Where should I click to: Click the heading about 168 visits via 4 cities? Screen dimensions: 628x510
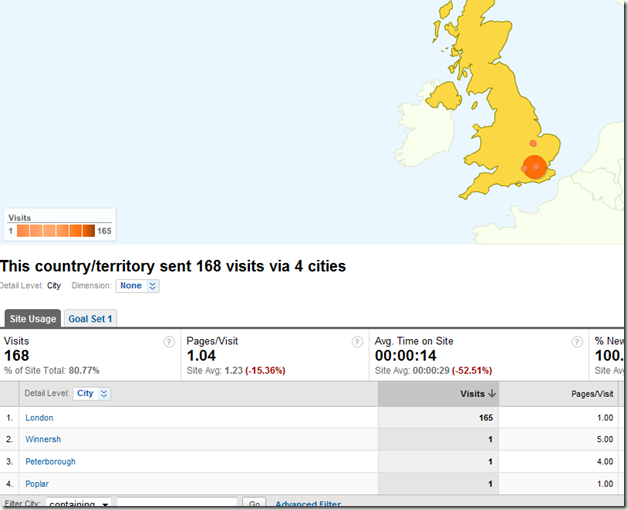(x=173, y=266)
